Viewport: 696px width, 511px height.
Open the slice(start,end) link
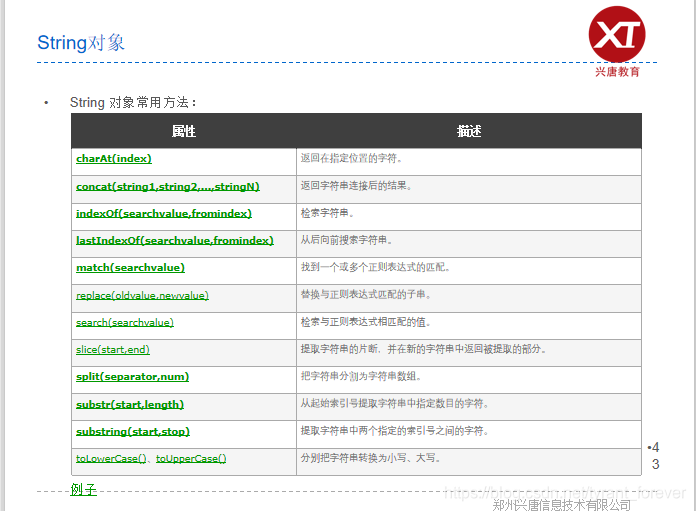113,350
